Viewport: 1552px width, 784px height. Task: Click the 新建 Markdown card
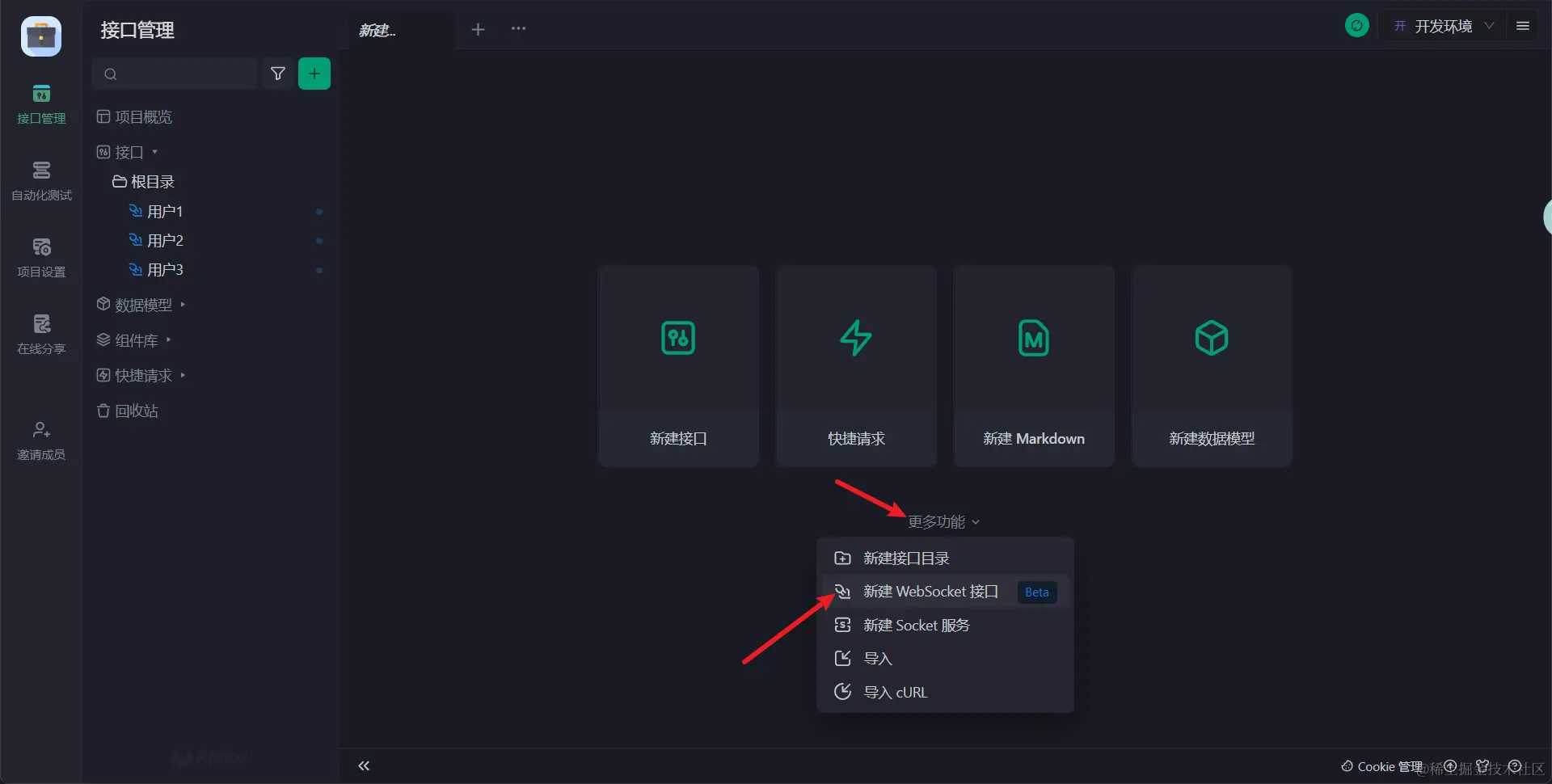[x=1034, y=365]
